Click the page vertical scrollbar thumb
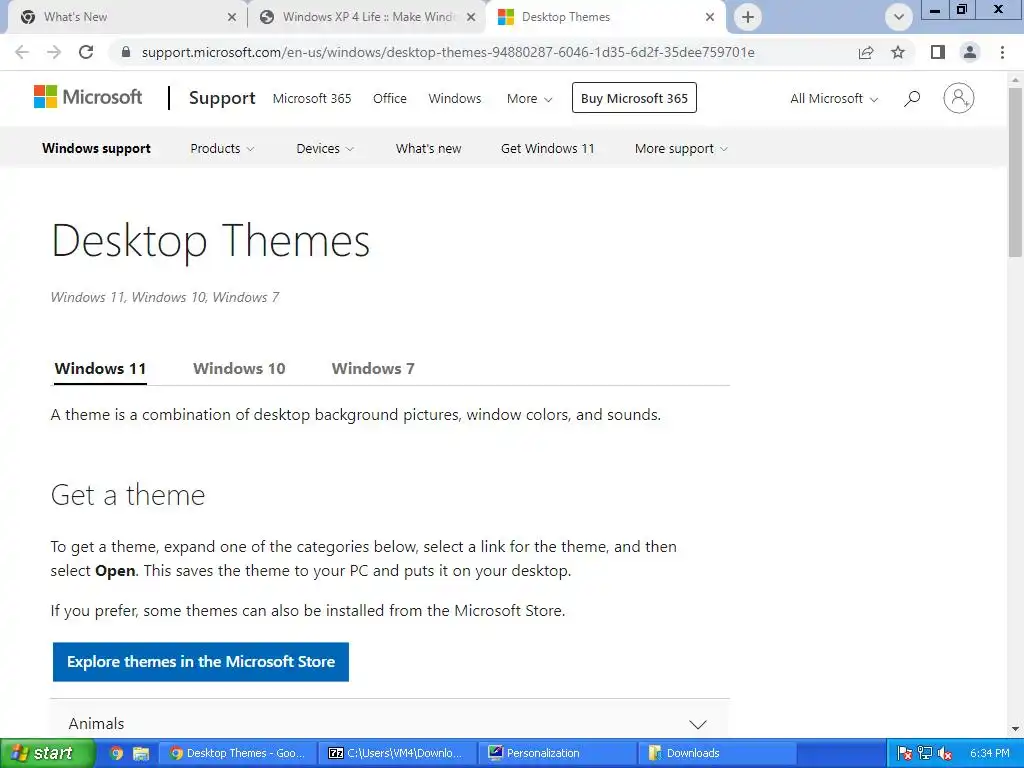1024x768 pixels. 1015,171
